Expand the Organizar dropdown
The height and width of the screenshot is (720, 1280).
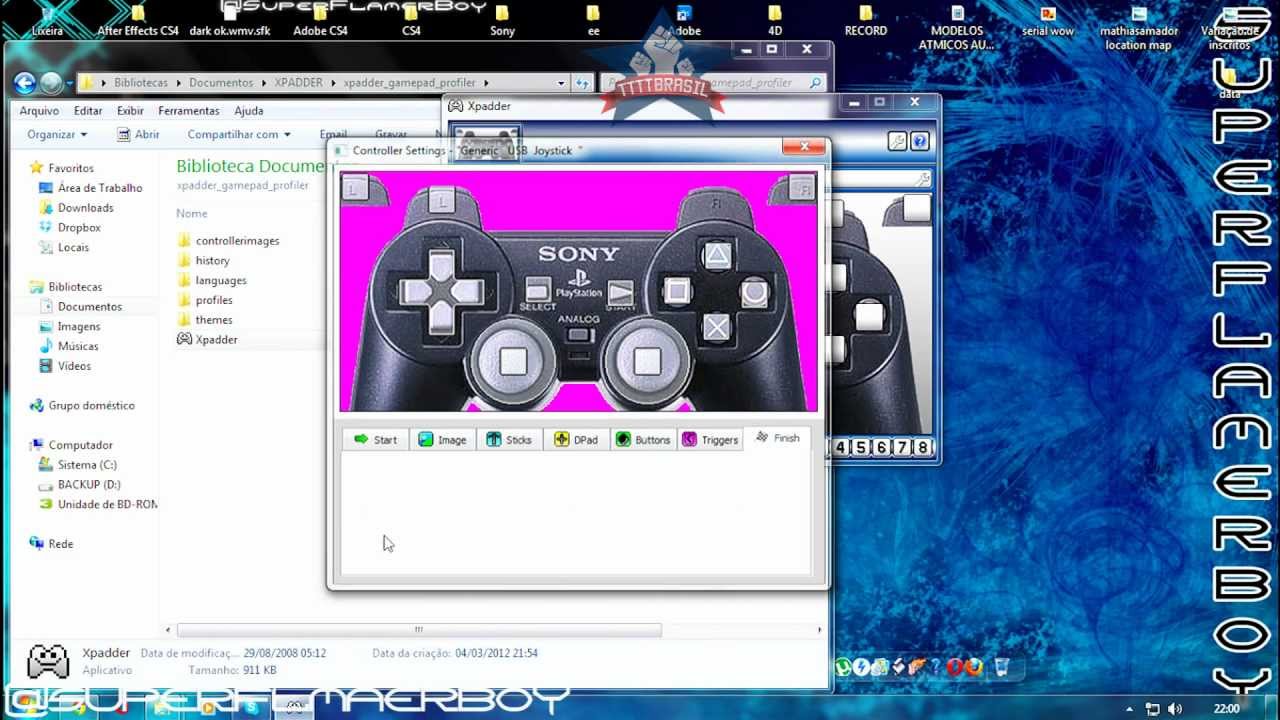(x=57, y=134)
